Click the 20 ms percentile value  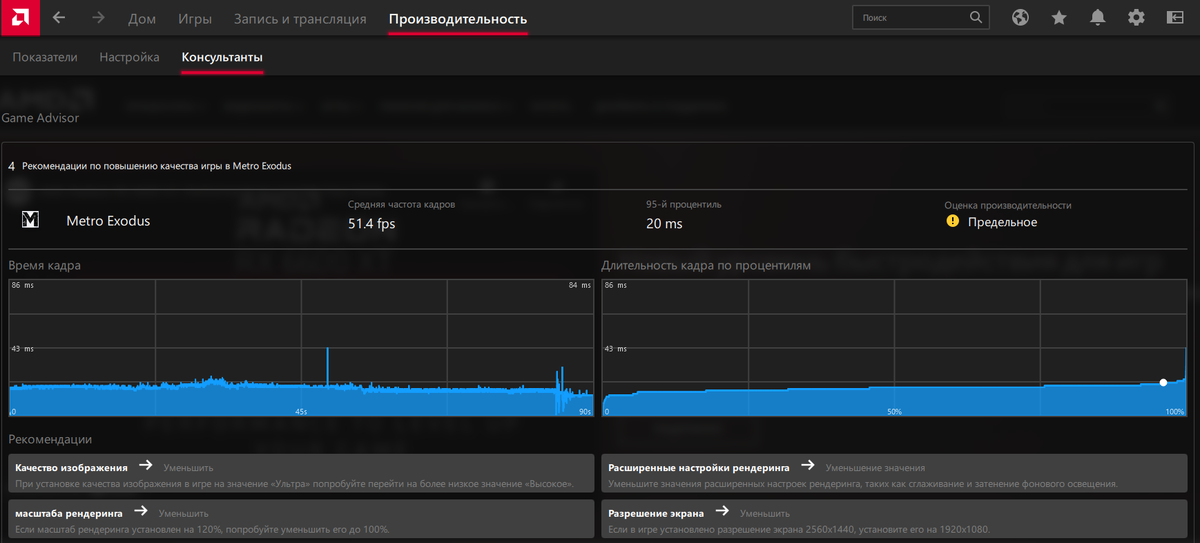point(664,223)
